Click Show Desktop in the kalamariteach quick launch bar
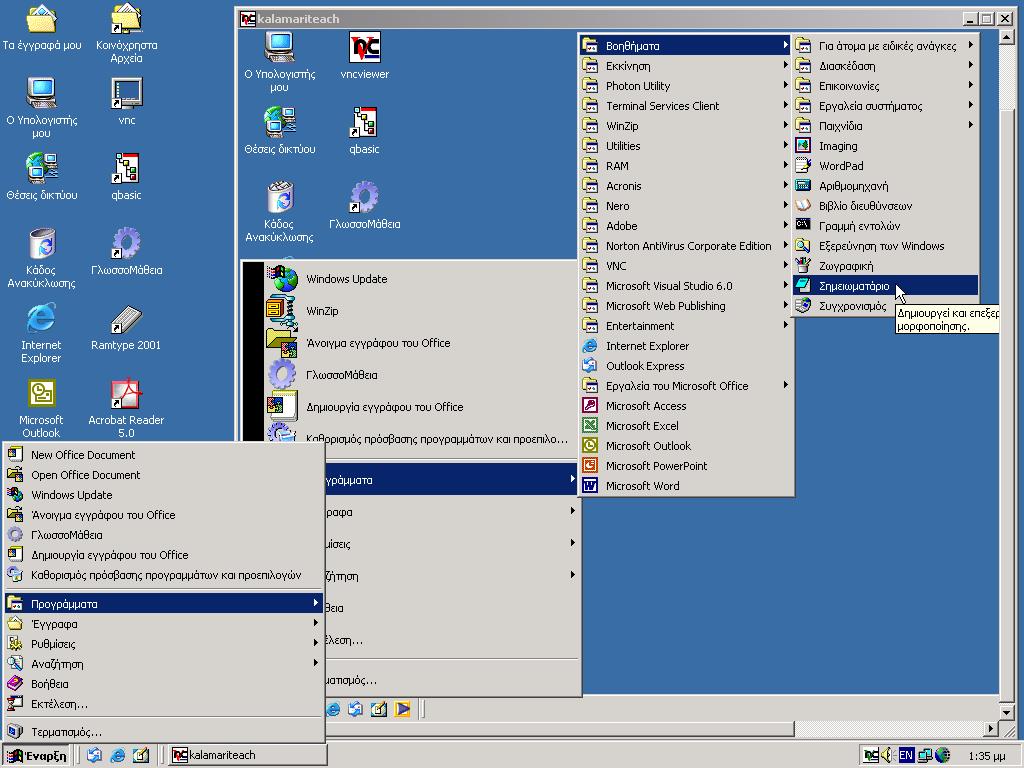The height and width of the screenshot is (768, 1024). (379, 709)
